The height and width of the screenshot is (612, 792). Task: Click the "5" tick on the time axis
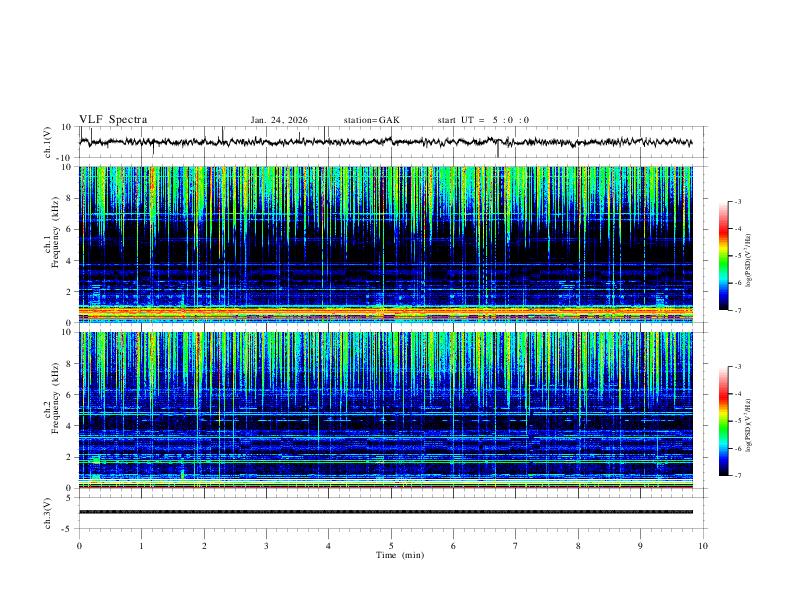tap(391, 546)
